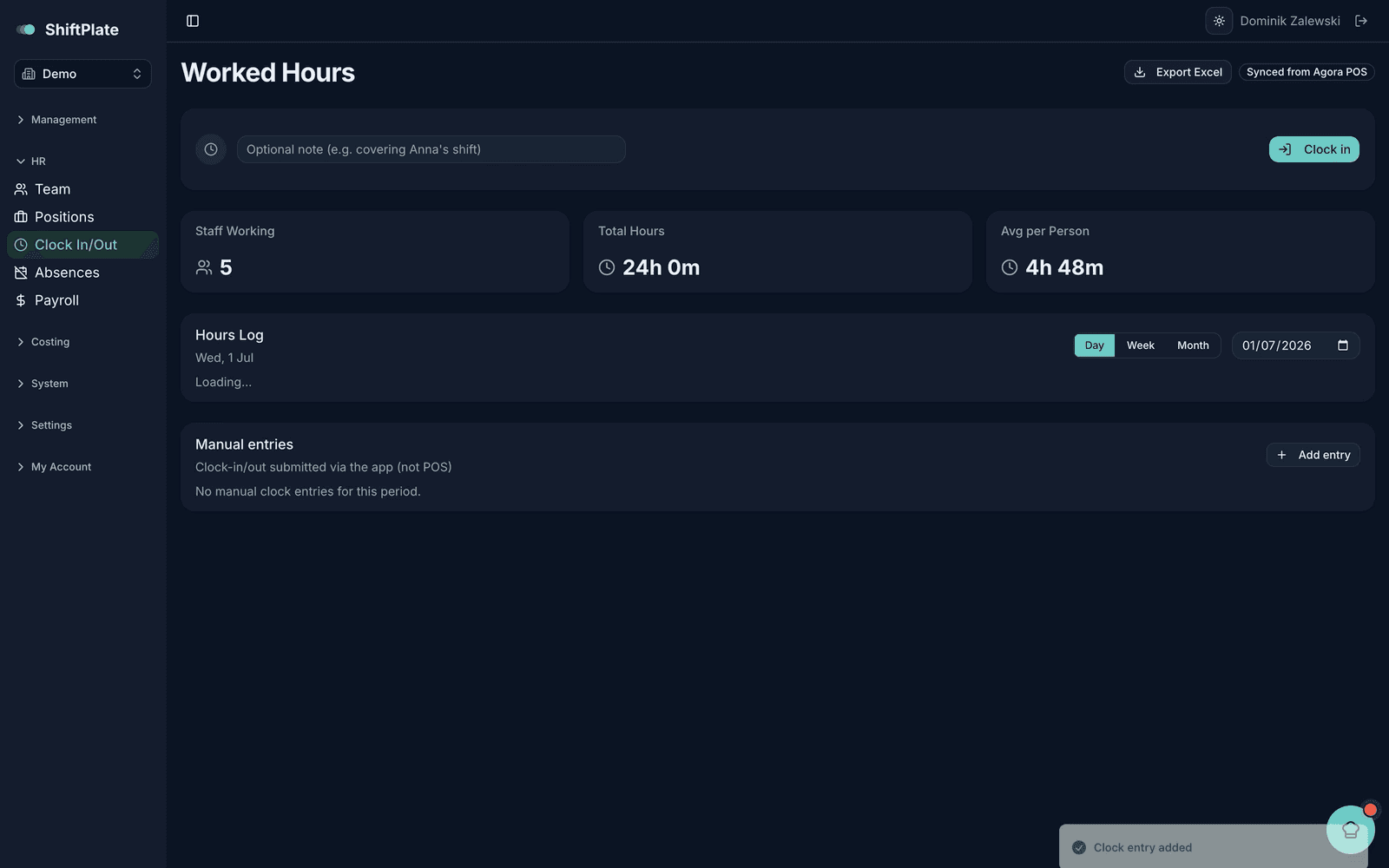This screenshot has height=868, width=1389.
Task: Click the Clock in button
Action: [x=1313, y=149]
